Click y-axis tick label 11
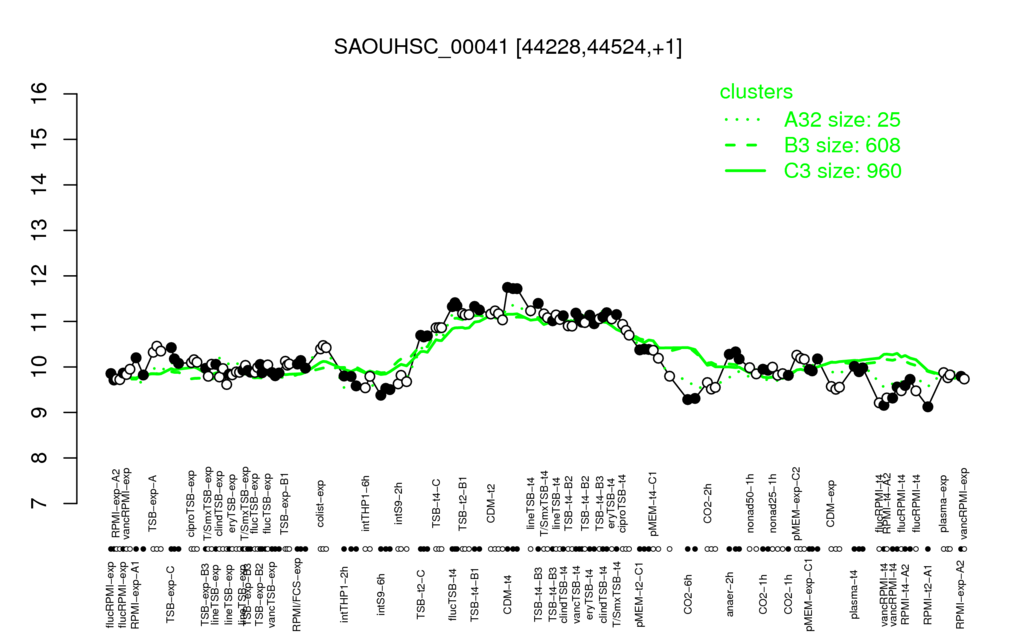Viewport: 1024px width, 640px height. (40, 321)
